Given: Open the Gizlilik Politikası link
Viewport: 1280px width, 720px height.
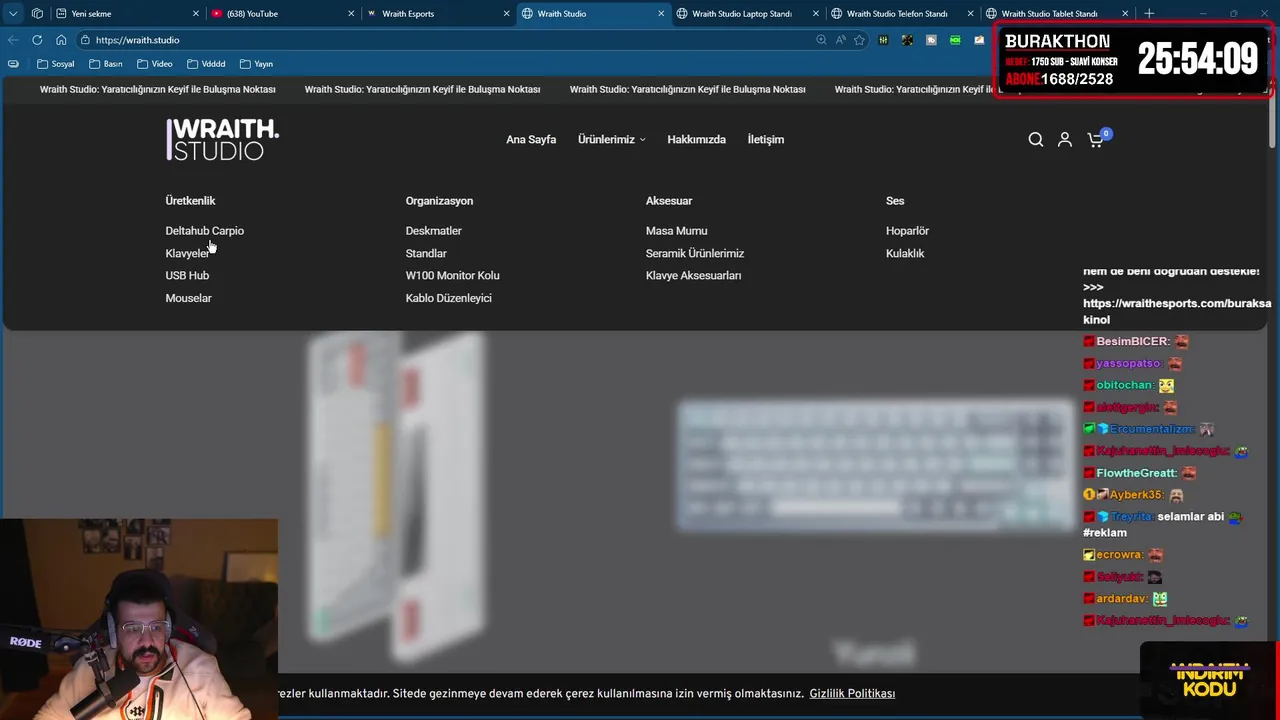Looking at the screenshot, I should coord(852,693).
